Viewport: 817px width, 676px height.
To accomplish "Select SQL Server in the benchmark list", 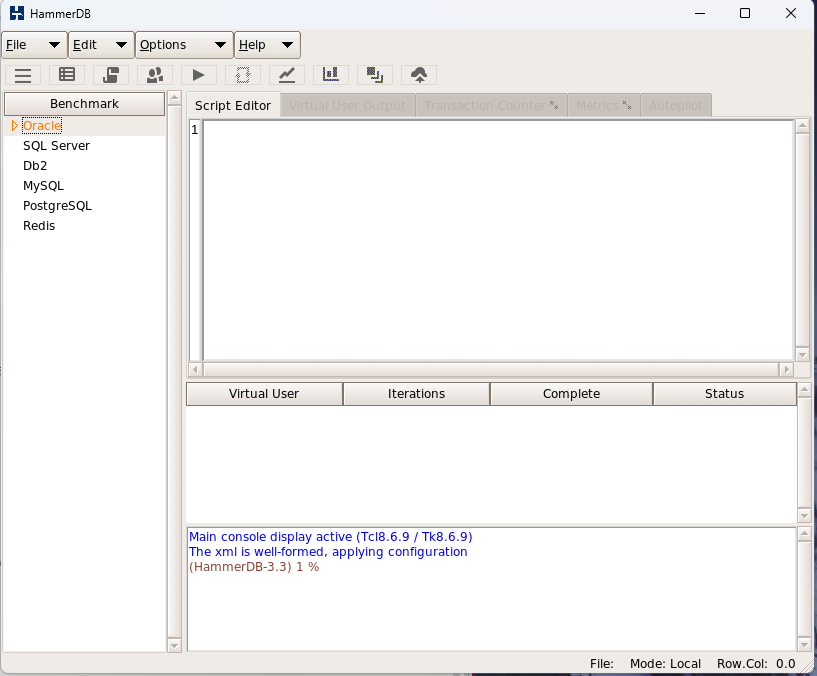I will [56, 145].
